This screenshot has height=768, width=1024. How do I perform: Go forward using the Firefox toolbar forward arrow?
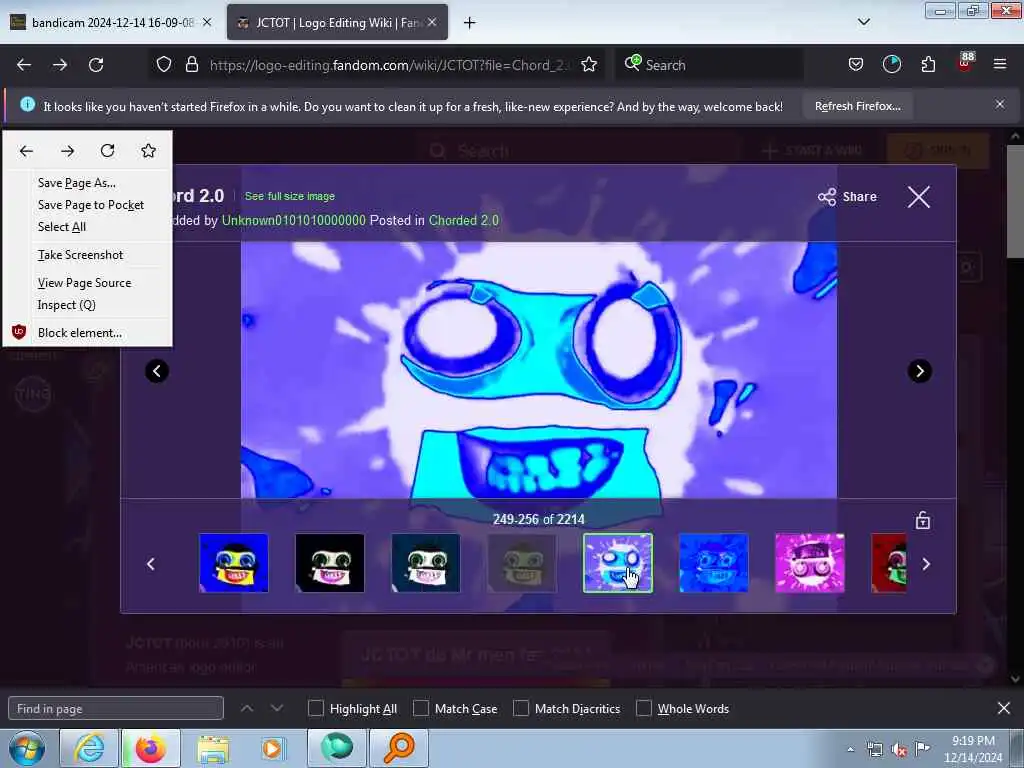60,65
